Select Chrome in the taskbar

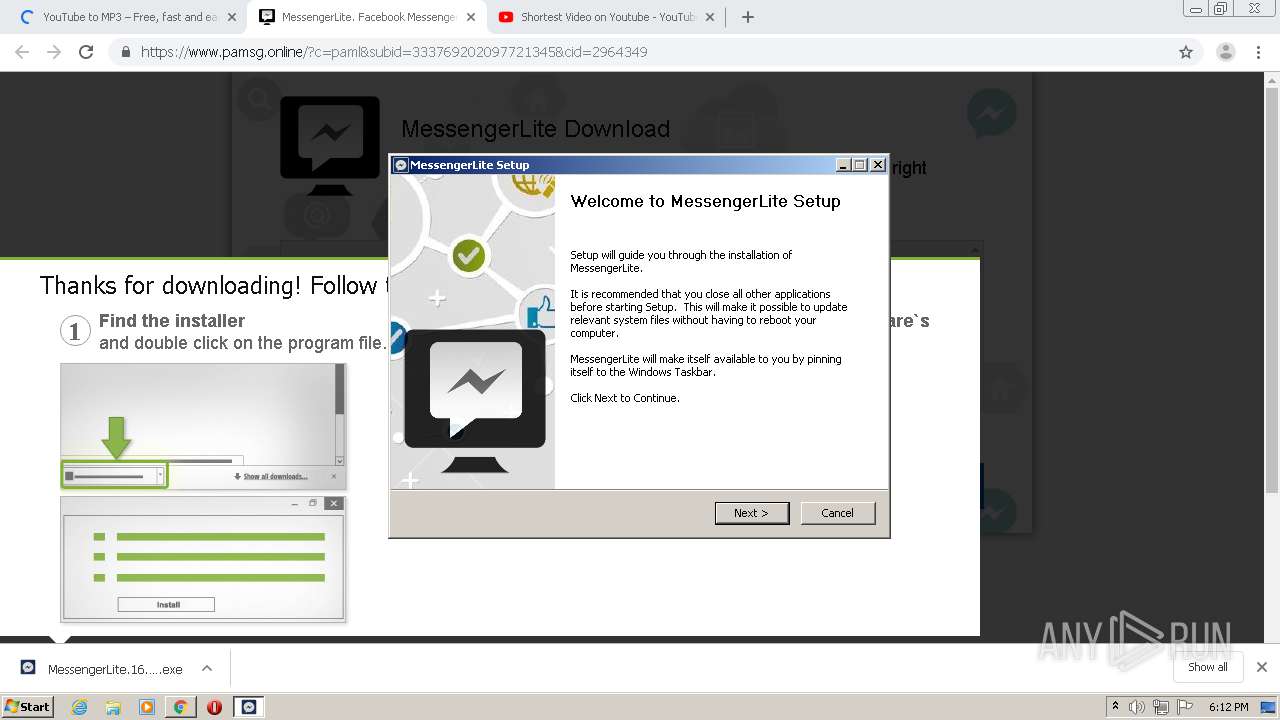(180, 707)
